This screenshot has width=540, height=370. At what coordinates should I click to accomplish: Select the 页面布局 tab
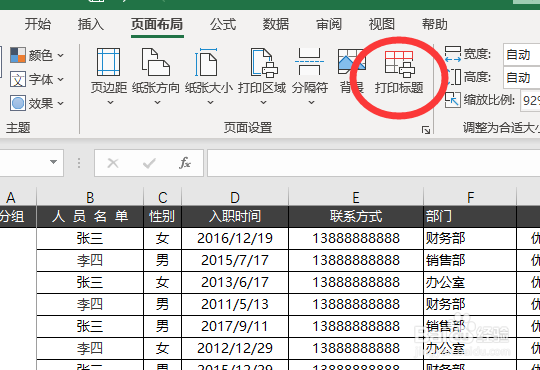tap(157, 24)
